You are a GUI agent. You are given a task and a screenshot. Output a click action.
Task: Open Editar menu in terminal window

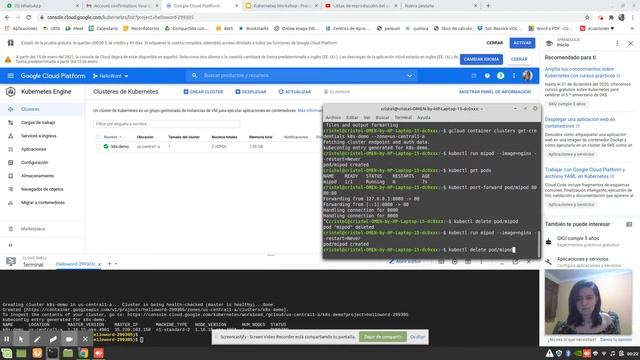pyautogui.click(x=352, y=118)
